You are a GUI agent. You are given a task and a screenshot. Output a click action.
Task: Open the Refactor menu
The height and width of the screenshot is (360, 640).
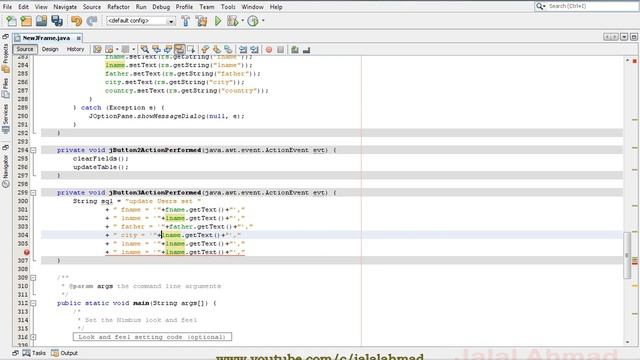pyautogui.click(x=118, y=7)
